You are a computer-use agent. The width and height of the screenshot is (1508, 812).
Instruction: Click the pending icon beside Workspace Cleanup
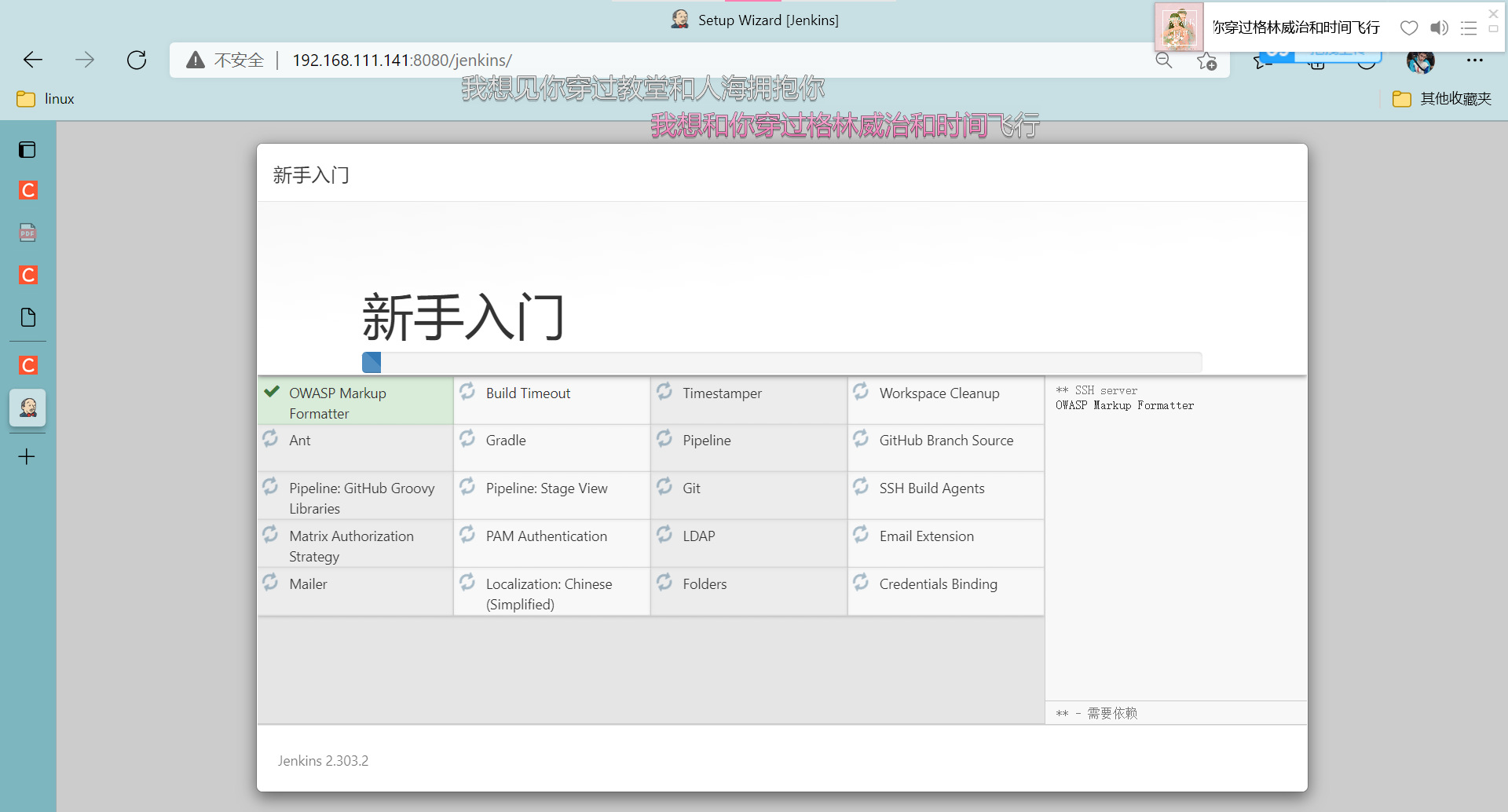tap(861, 391)
